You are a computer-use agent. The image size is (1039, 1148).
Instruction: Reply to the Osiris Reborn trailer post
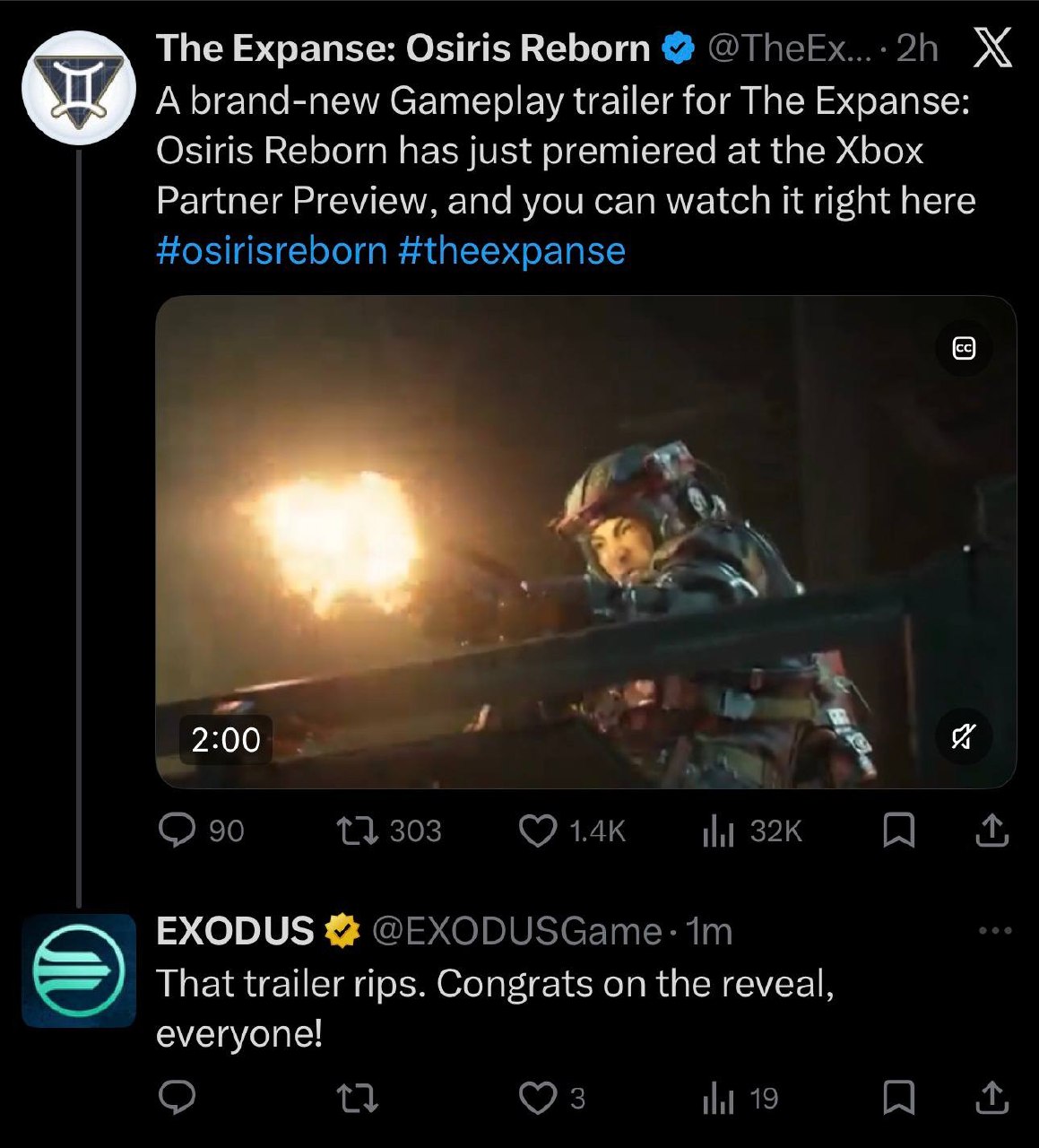[177, 831]
